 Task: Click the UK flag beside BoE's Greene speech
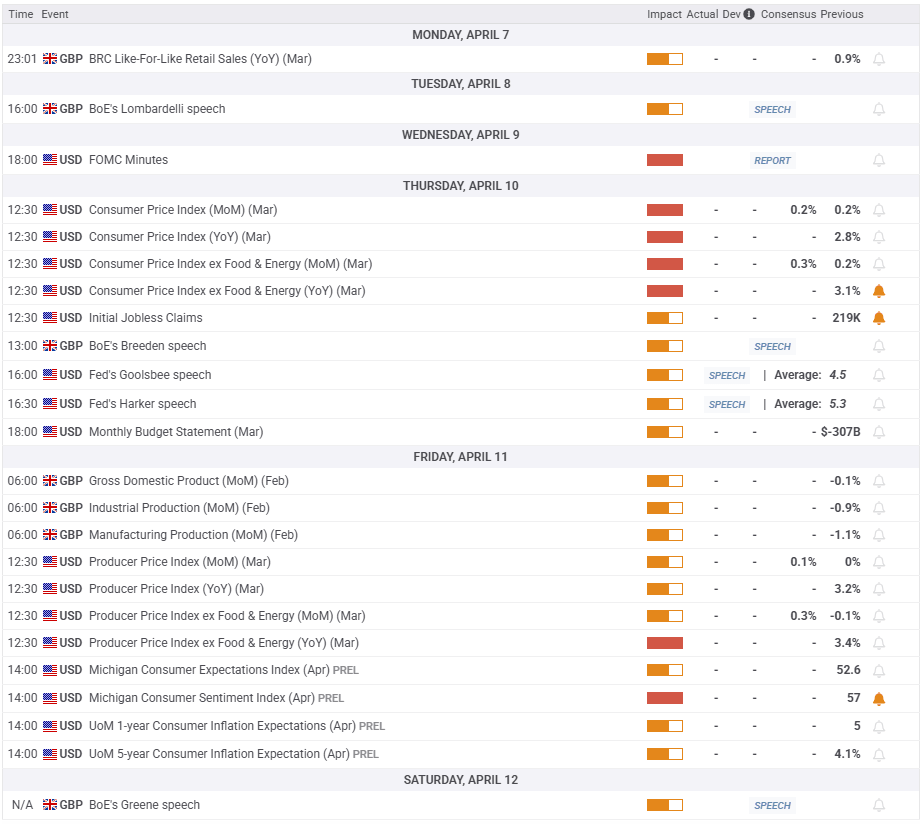50,805
